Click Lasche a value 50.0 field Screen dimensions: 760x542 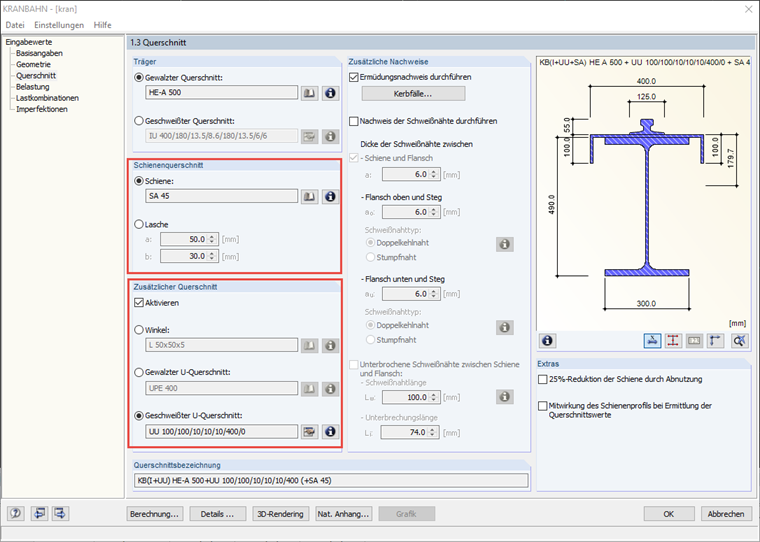pos(189,239)
